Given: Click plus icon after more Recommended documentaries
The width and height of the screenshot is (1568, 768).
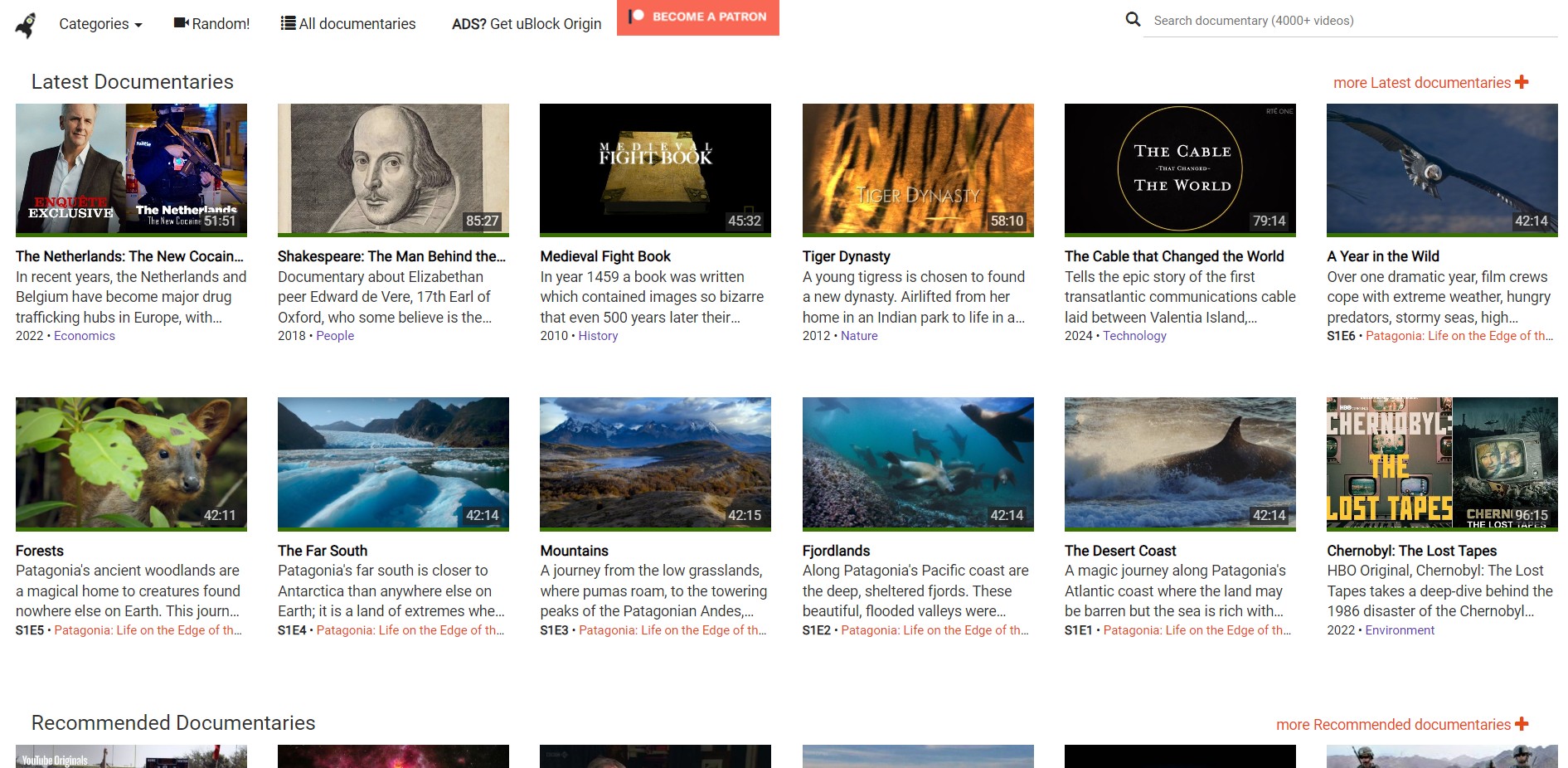Looking at the screenshot, I should [1522, 724].
